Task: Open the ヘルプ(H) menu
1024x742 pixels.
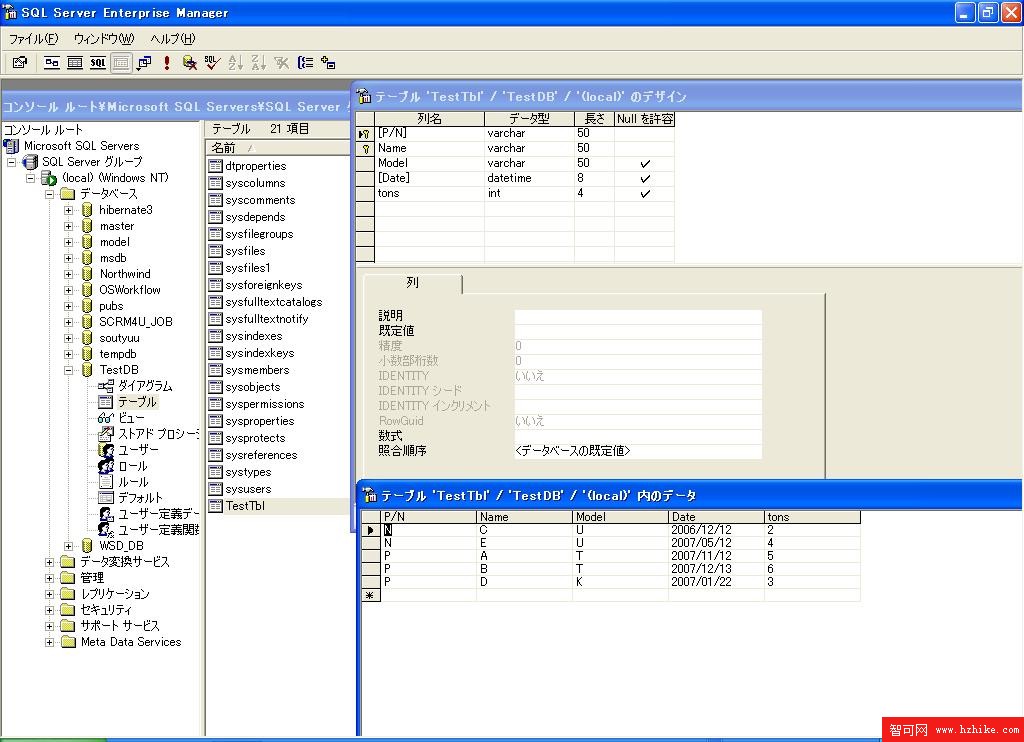Action: point(172,39)
